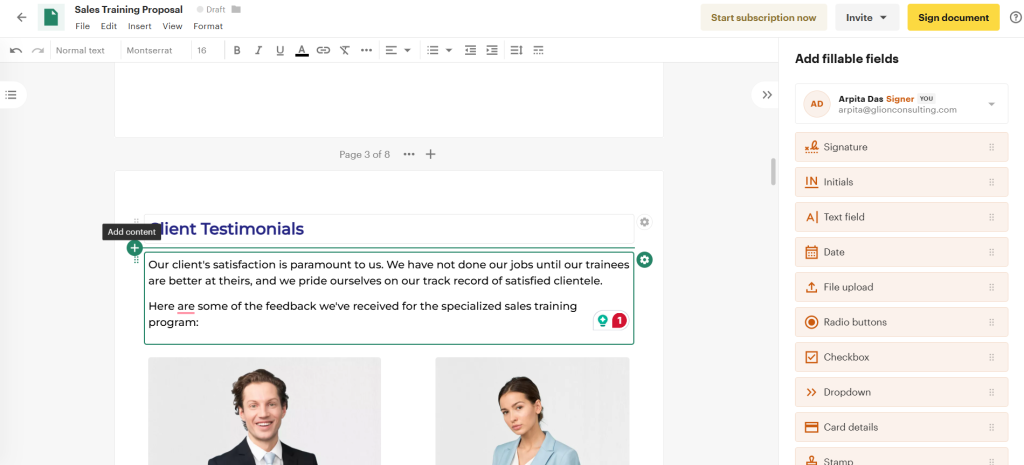Image resolution: width=1024 pixels, height=465 pixels.
Task: Open the File menu
Action: coord(82,26)
